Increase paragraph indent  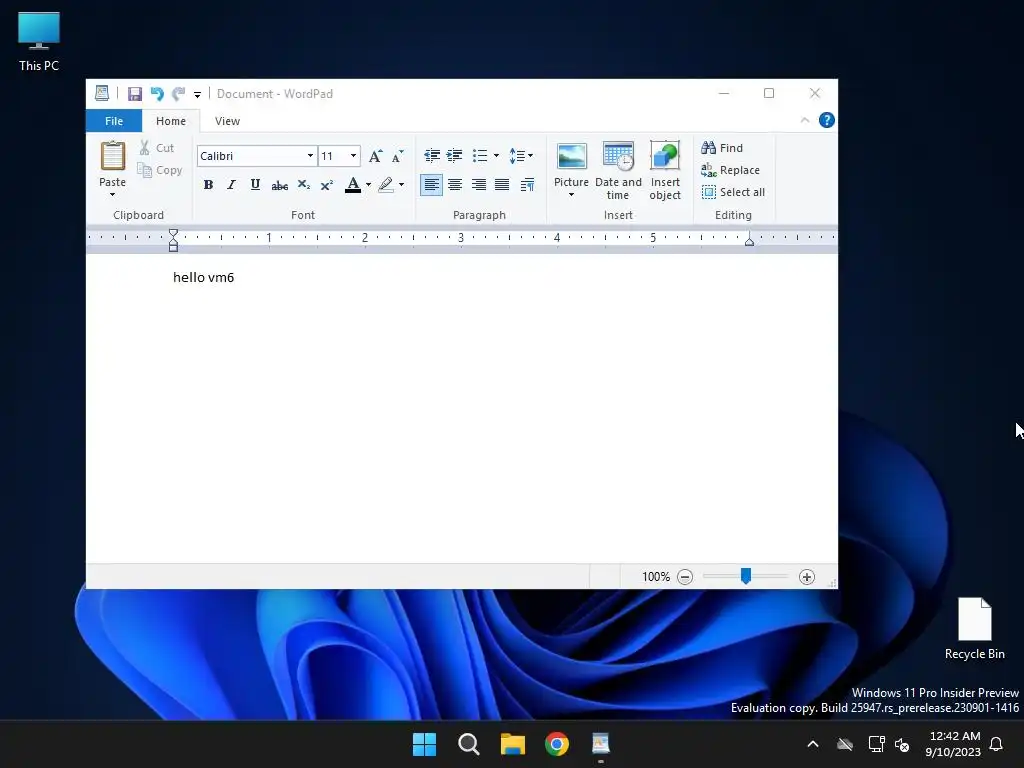coord(455,155)
